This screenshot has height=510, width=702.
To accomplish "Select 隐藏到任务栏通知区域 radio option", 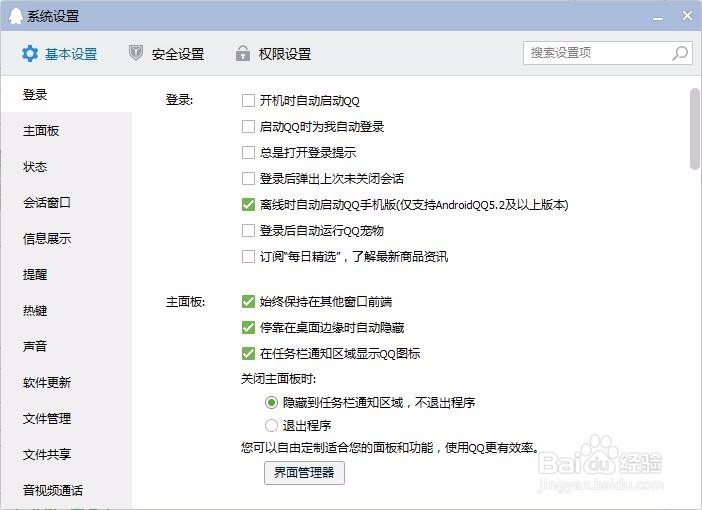I will click(271, 403).
